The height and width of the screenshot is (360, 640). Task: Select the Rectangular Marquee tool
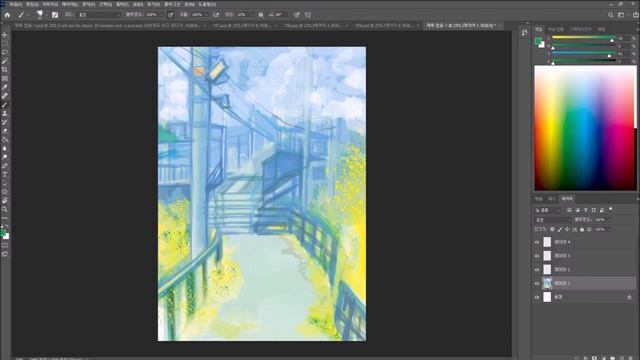[4, 44]
